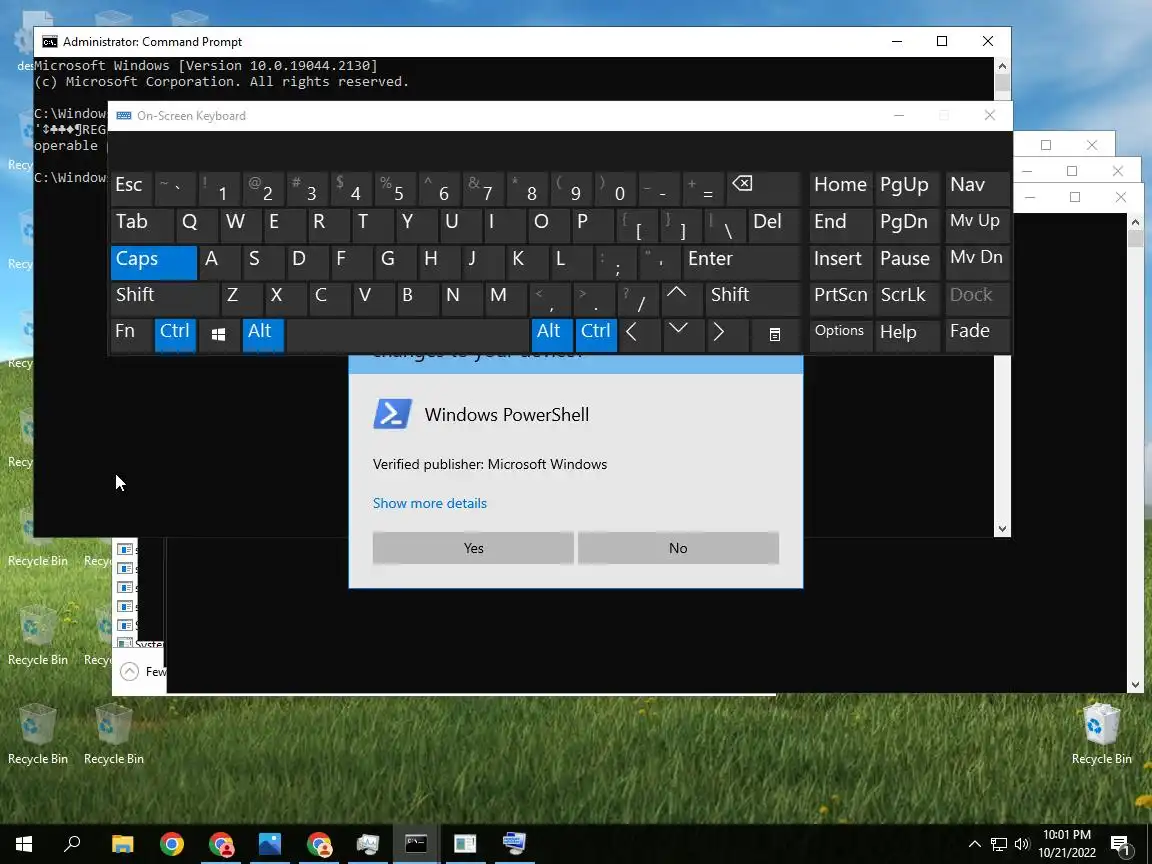Screen dimensions: 1152x864
Task: Tap the PgDn key
Action: point(907,226)
